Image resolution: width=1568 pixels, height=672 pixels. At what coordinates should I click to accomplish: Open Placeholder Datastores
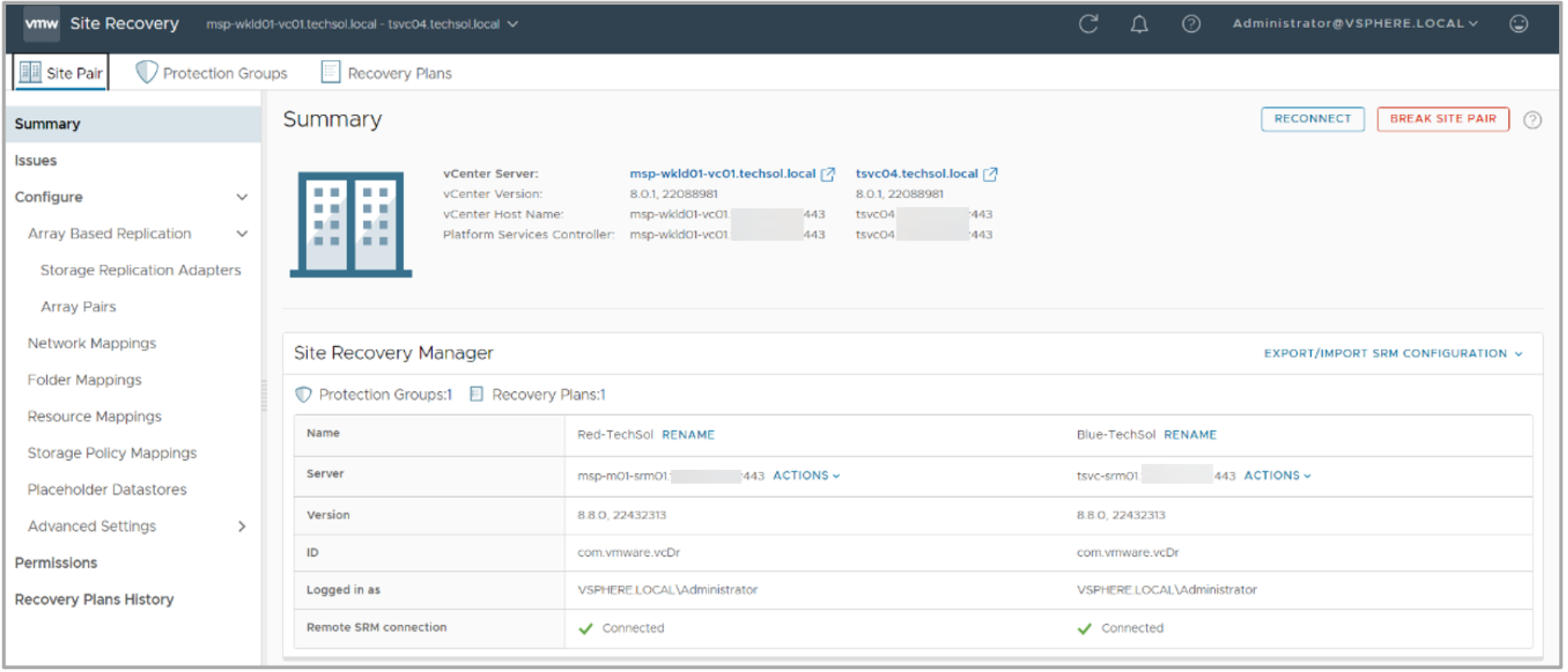(107, 490)
